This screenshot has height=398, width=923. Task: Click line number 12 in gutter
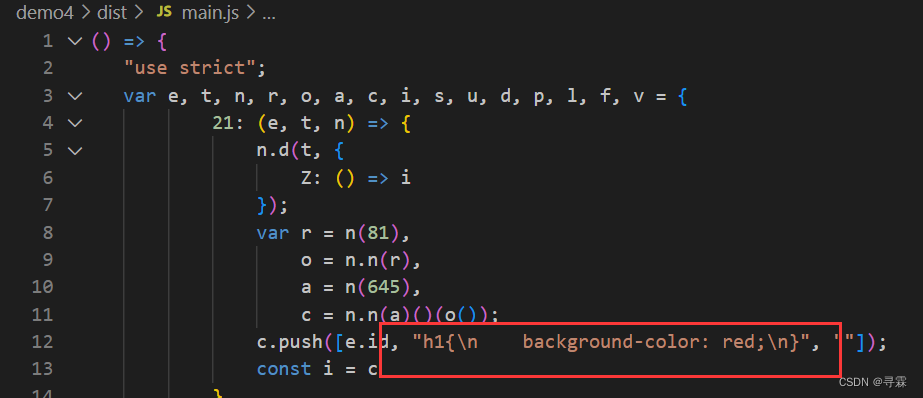pos(42,341)
